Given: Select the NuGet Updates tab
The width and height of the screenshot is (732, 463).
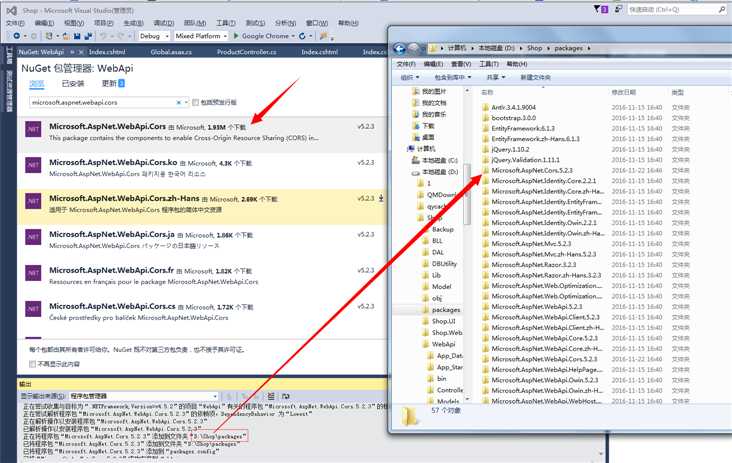Looking at the screenshot, I should [x=113, y=84].
